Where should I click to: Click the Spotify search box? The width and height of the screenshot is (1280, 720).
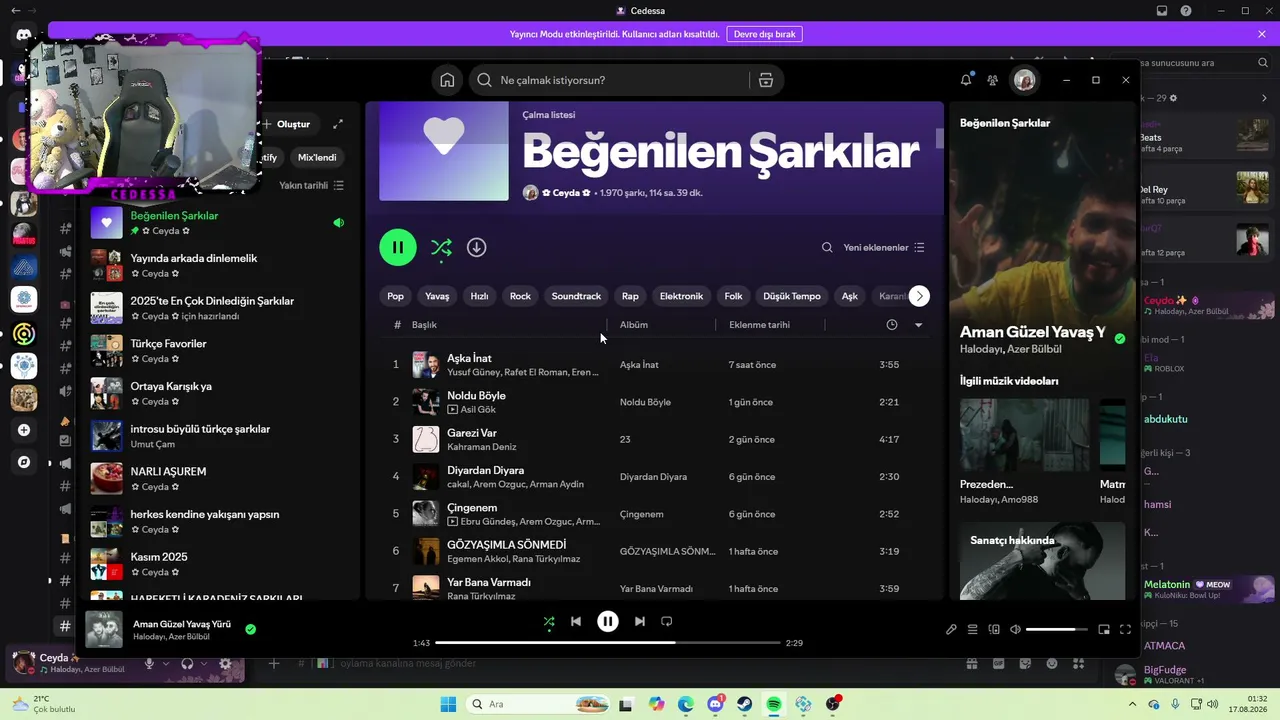pos(608,80)
